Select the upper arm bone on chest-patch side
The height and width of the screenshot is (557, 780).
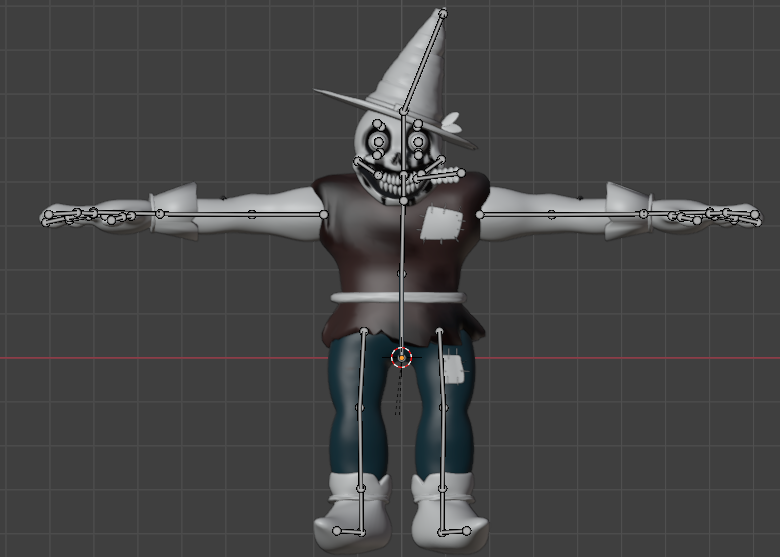tap(515, 214)
